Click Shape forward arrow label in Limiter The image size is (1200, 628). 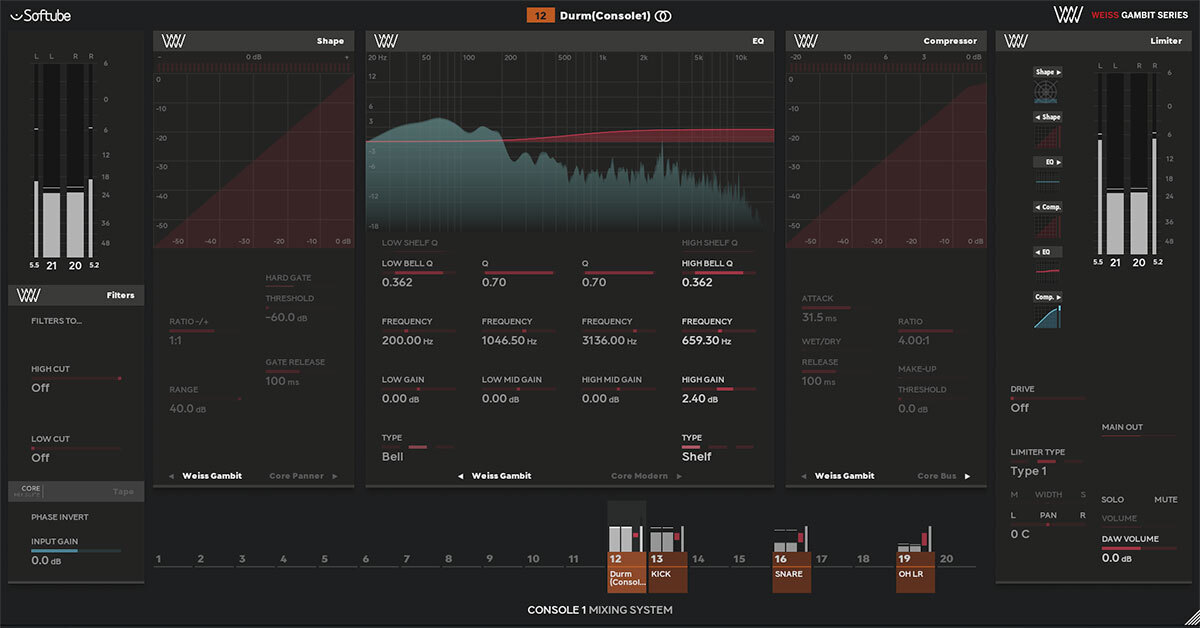click(1047, 73)
